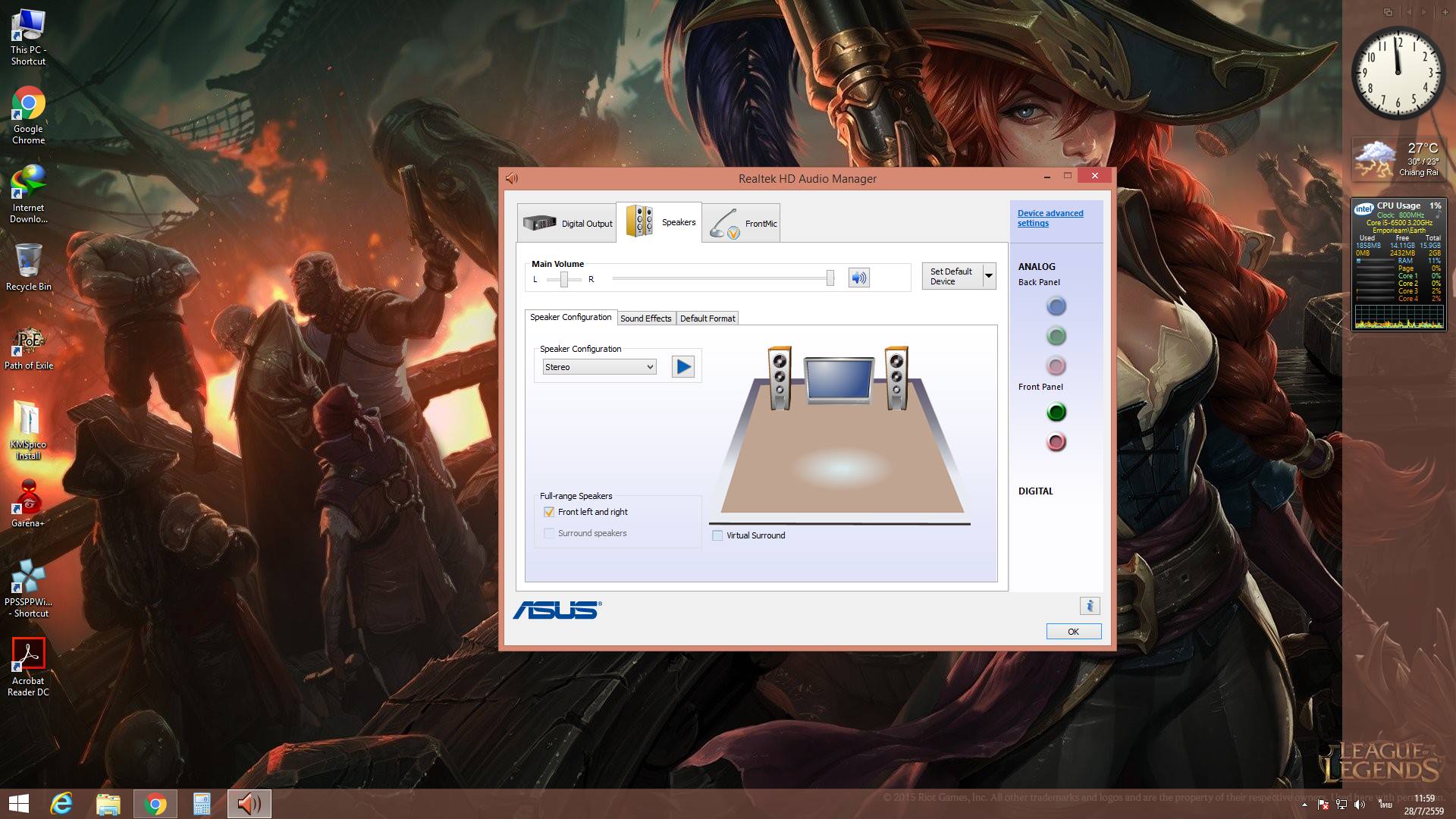1456x819 pixels.
Task: Expand the Set Default Device arrow
Action: pyautogui.click(x=989, y=276)
